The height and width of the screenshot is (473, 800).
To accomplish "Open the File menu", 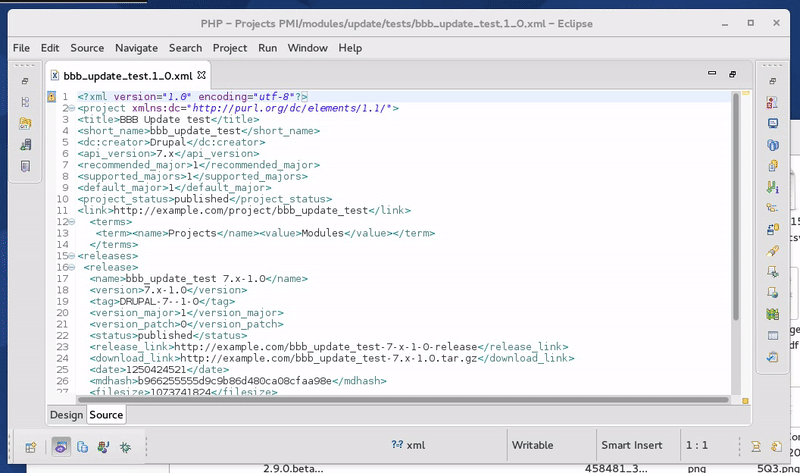I will (21, 48).
